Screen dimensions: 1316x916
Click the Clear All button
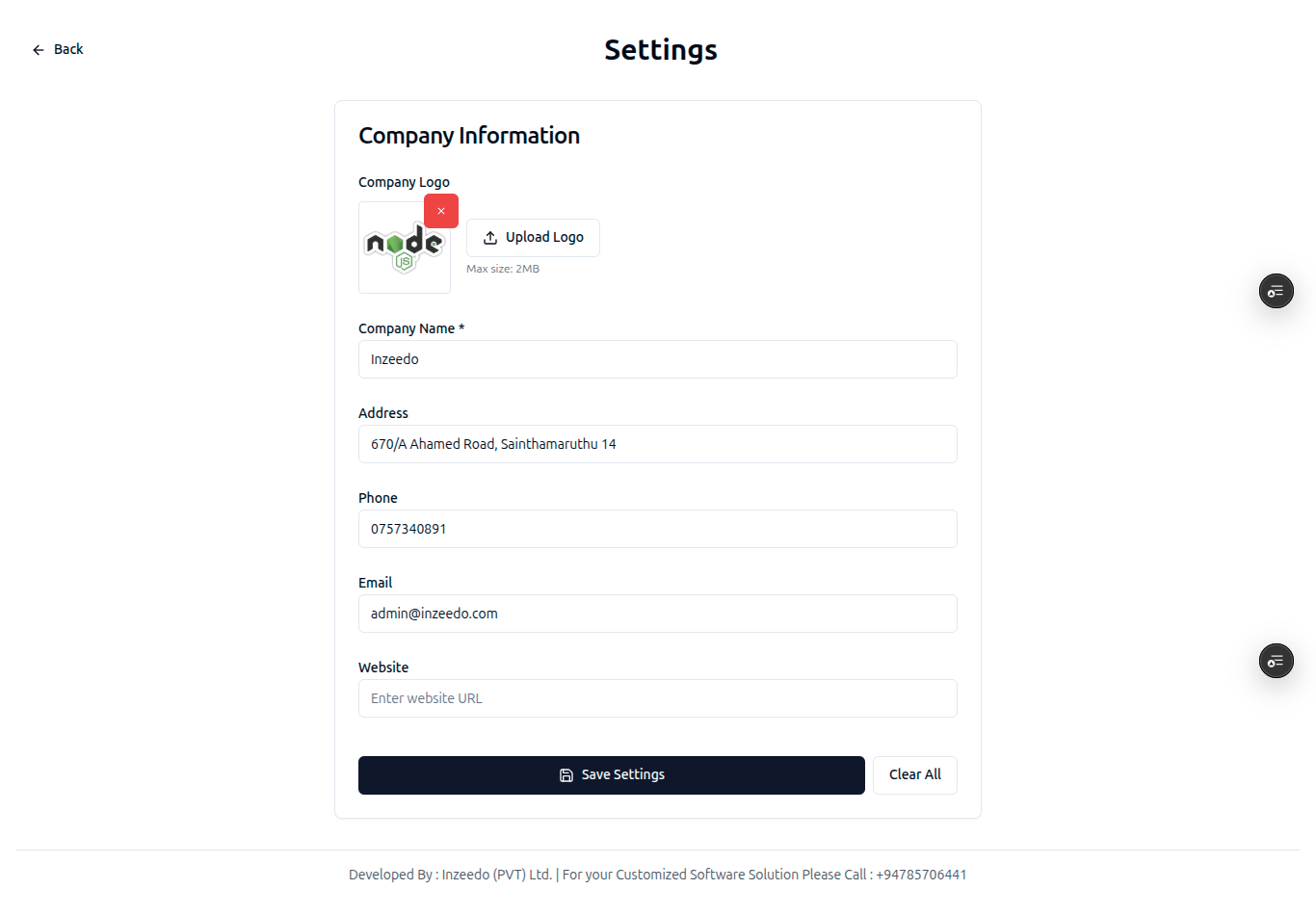pos(914,775)
